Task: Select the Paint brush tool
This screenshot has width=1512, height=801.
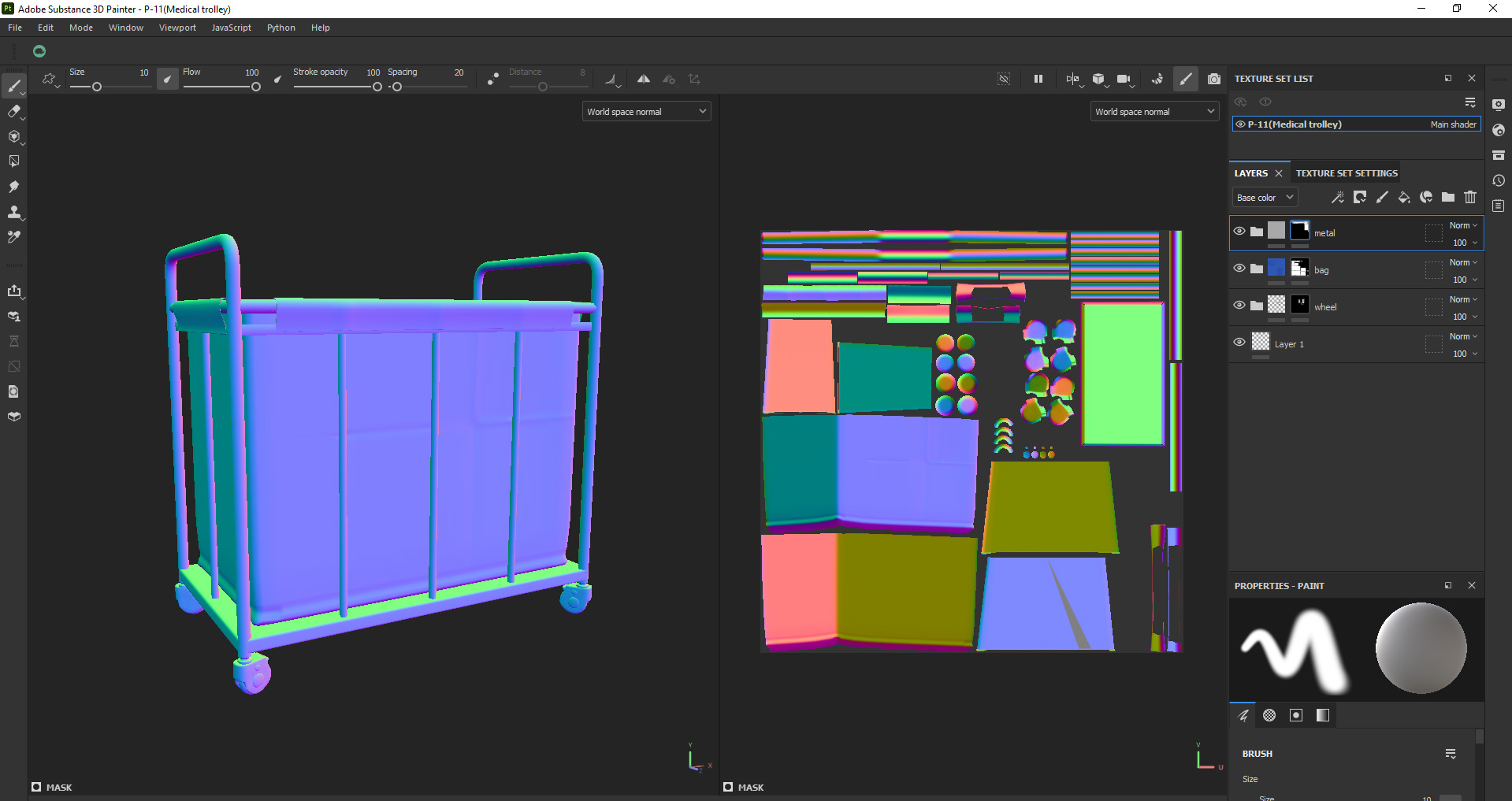Action: (14, 85)
